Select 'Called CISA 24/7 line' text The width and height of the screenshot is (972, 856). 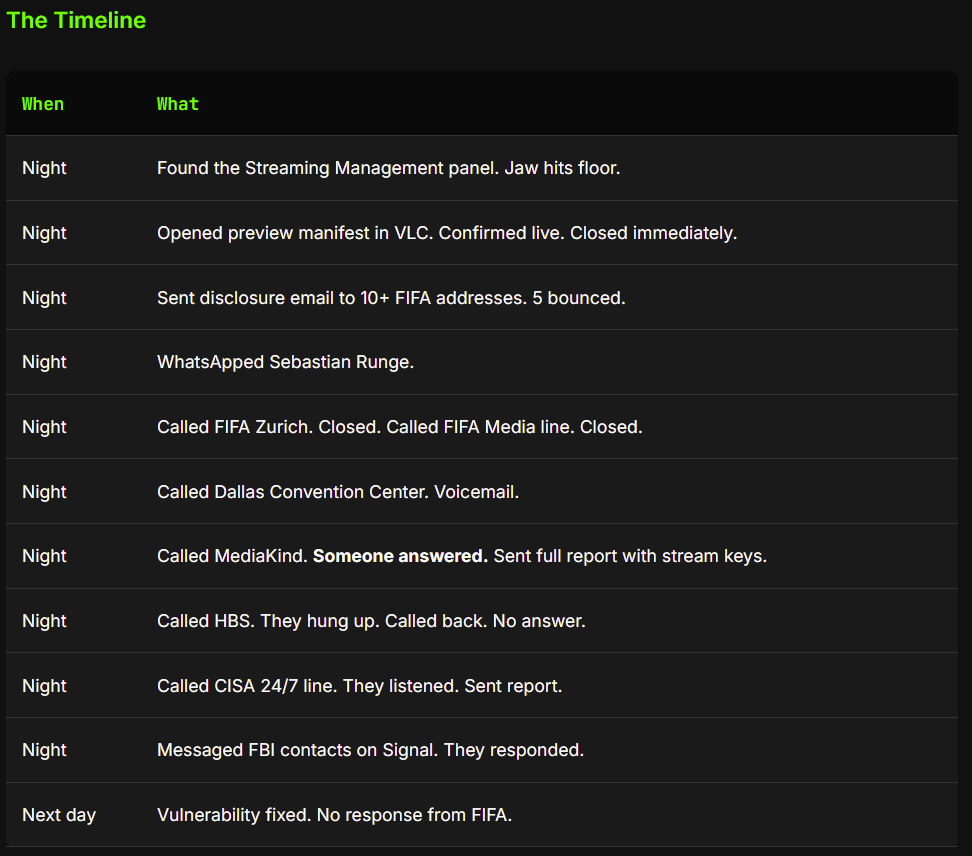pos(247,686)
